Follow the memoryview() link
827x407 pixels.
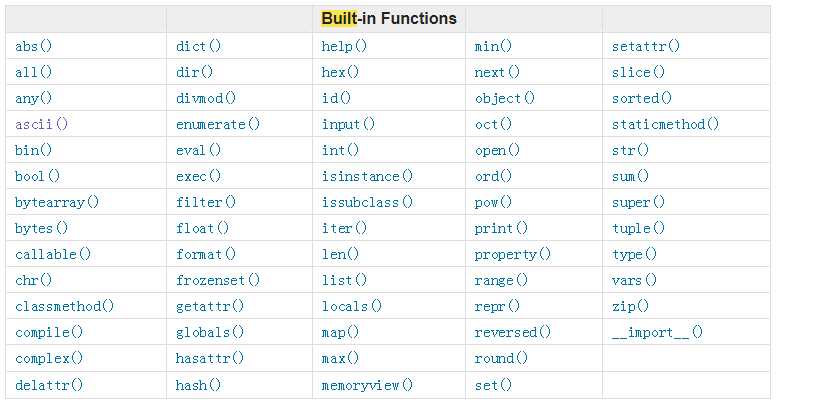pyautogui.click(x=368, y=385)
